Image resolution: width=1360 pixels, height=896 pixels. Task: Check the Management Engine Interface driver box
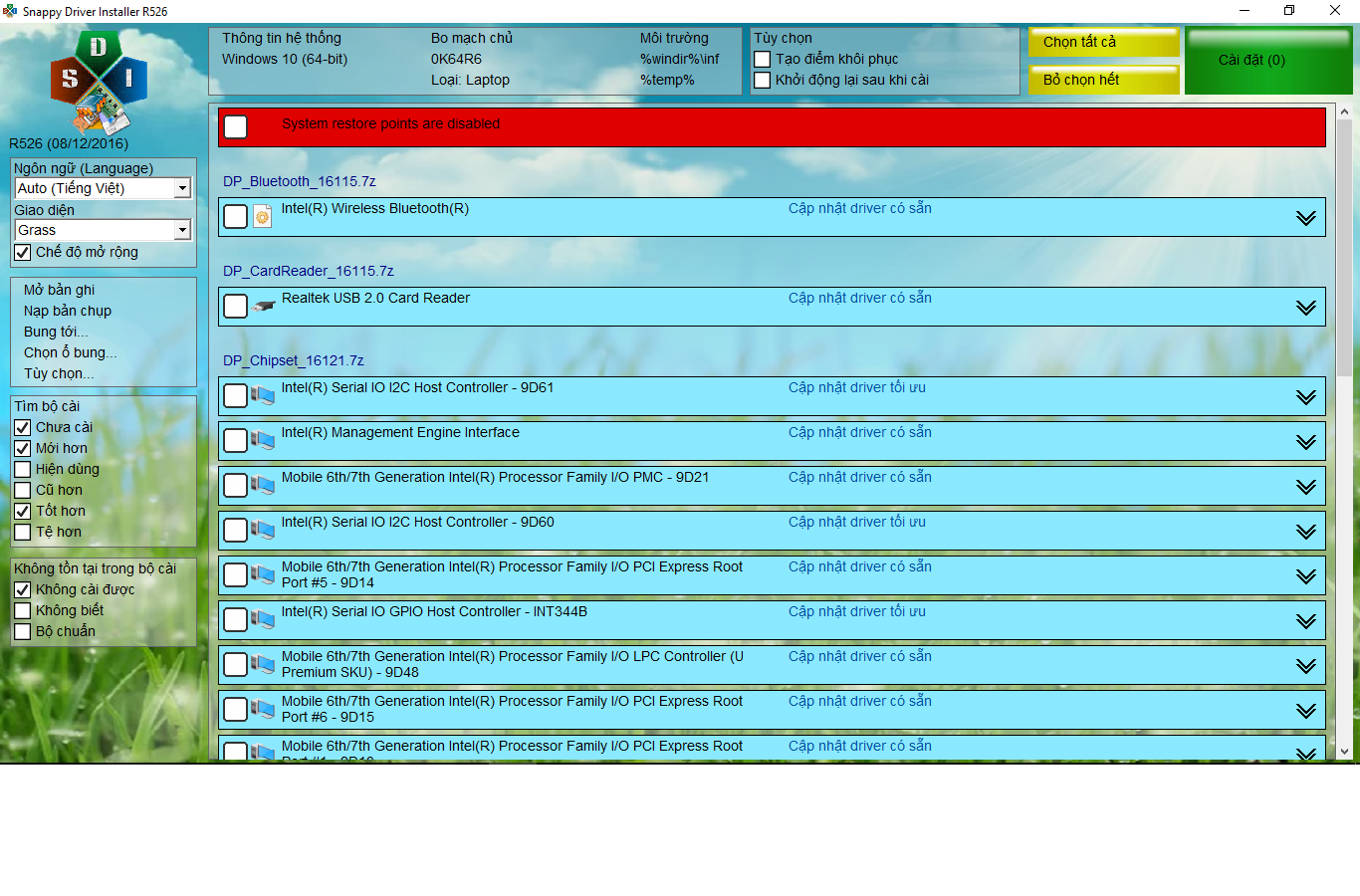click(x=236, y=441)
